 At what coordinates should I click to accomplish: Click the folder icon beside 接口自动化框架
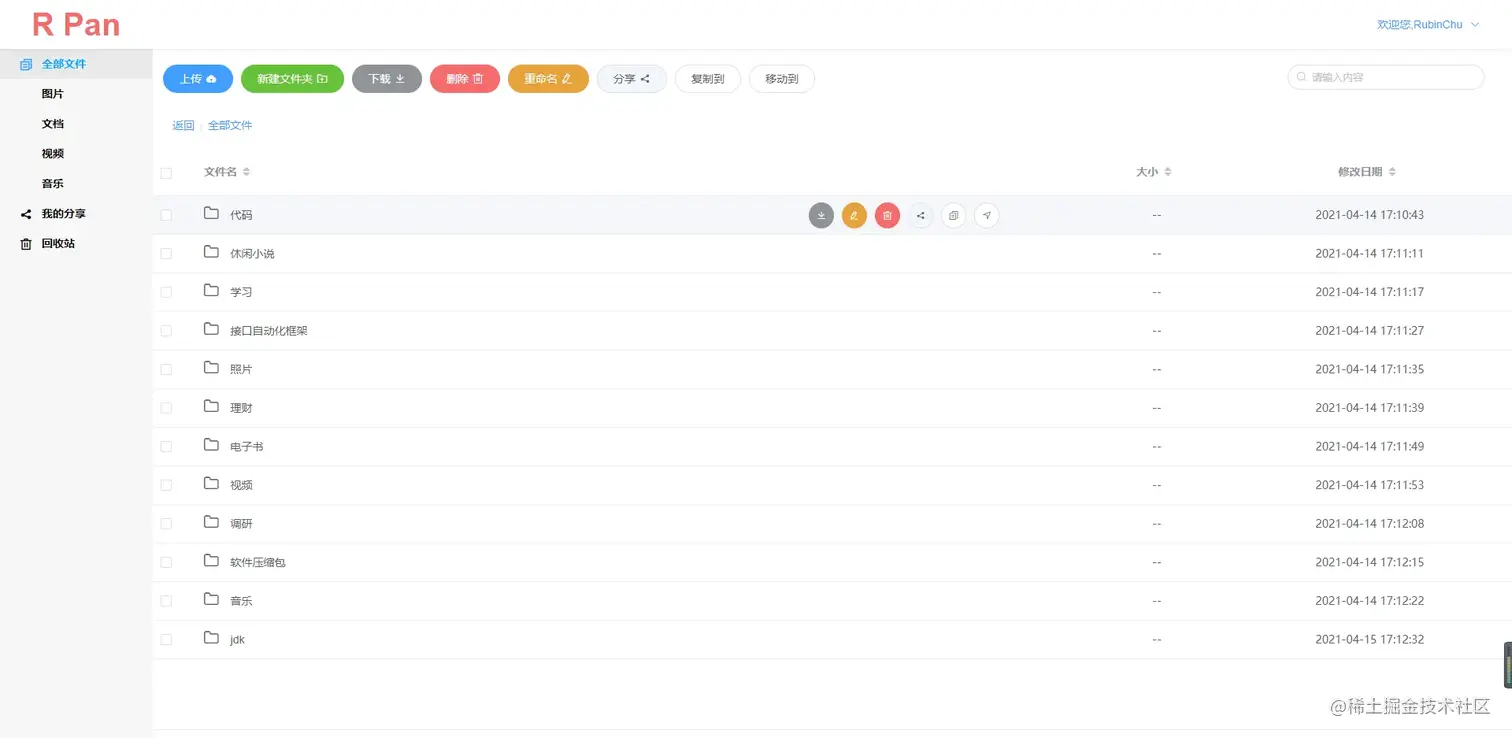(211, 329)
